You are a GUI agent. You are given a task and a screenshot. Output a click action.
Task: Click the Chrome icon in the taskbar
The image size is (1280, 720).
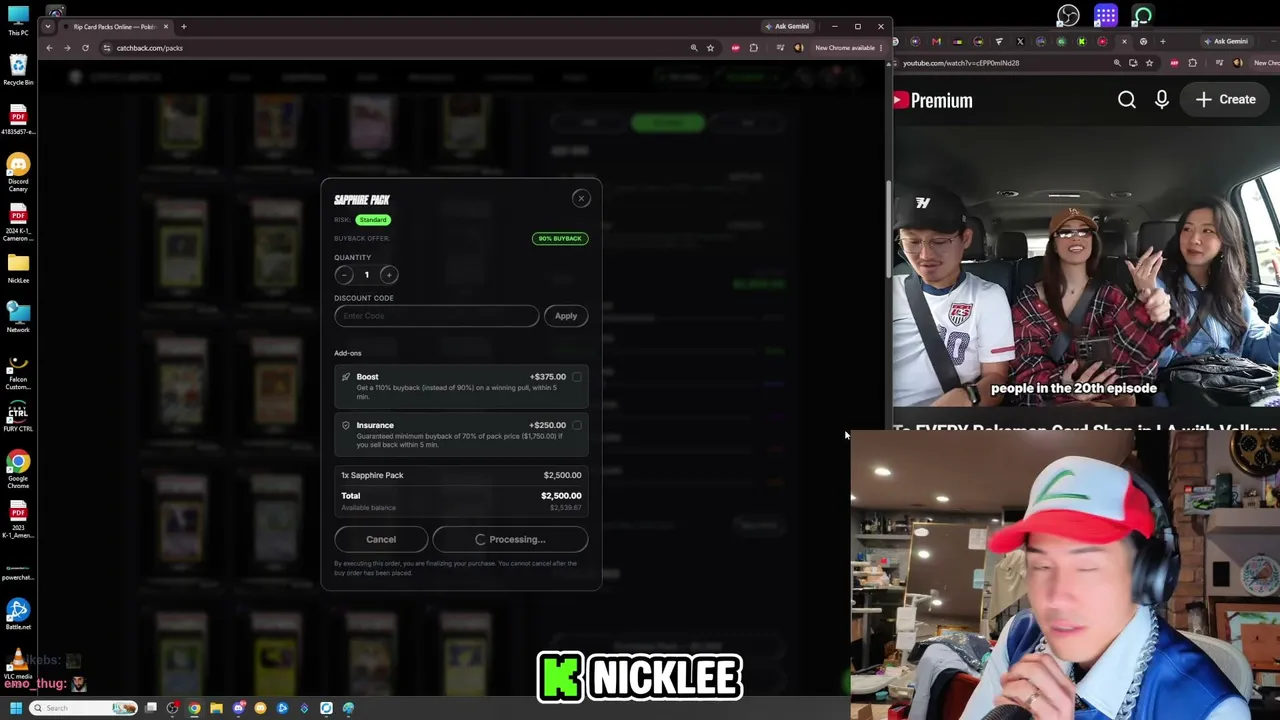click(x=194, y=708)
